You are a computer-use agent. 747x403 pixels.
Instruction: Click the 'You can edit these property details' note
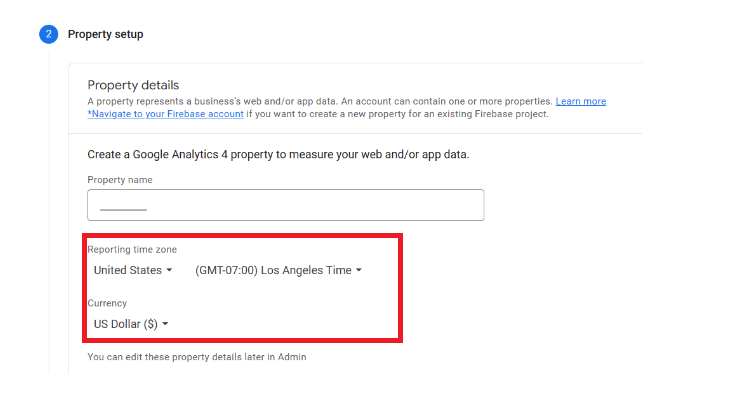(x=197, y=357)
